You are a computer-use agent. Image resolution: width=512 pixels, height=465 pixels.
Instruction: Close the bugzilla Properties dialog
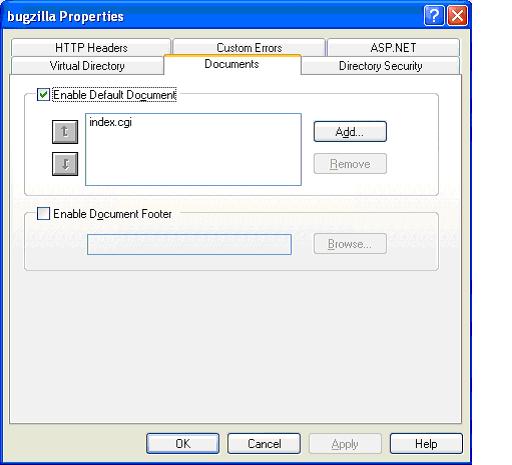(x=457, y=16)
